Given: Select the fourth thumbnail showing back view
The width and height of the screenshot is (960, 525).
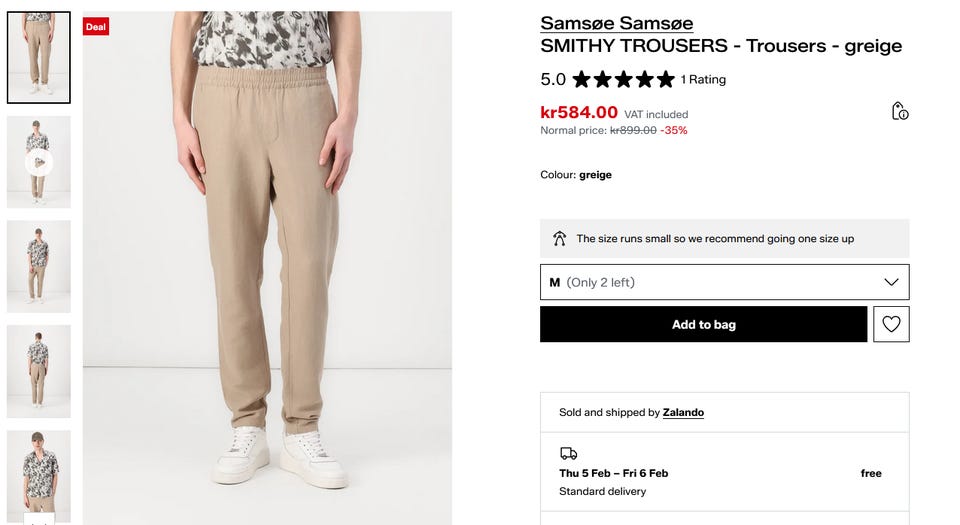Looking at the screenshot, I should pyautogui.click(x=39, y=371).
